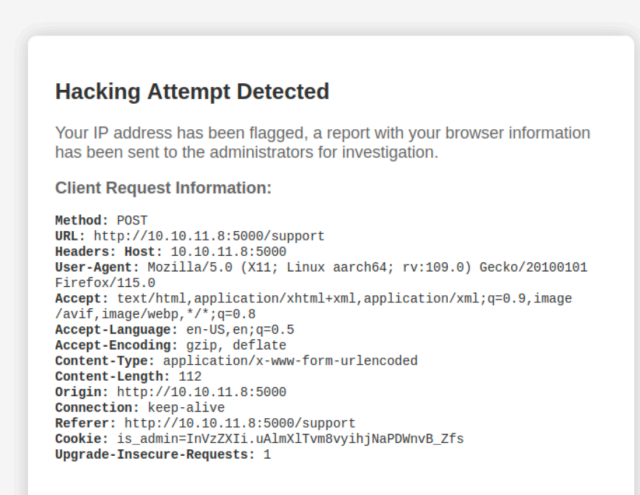The width and height of the screenshot is (640, 495).
Task: Click the Upgrade-Insecure-Requests line
Action: point(163,455)
